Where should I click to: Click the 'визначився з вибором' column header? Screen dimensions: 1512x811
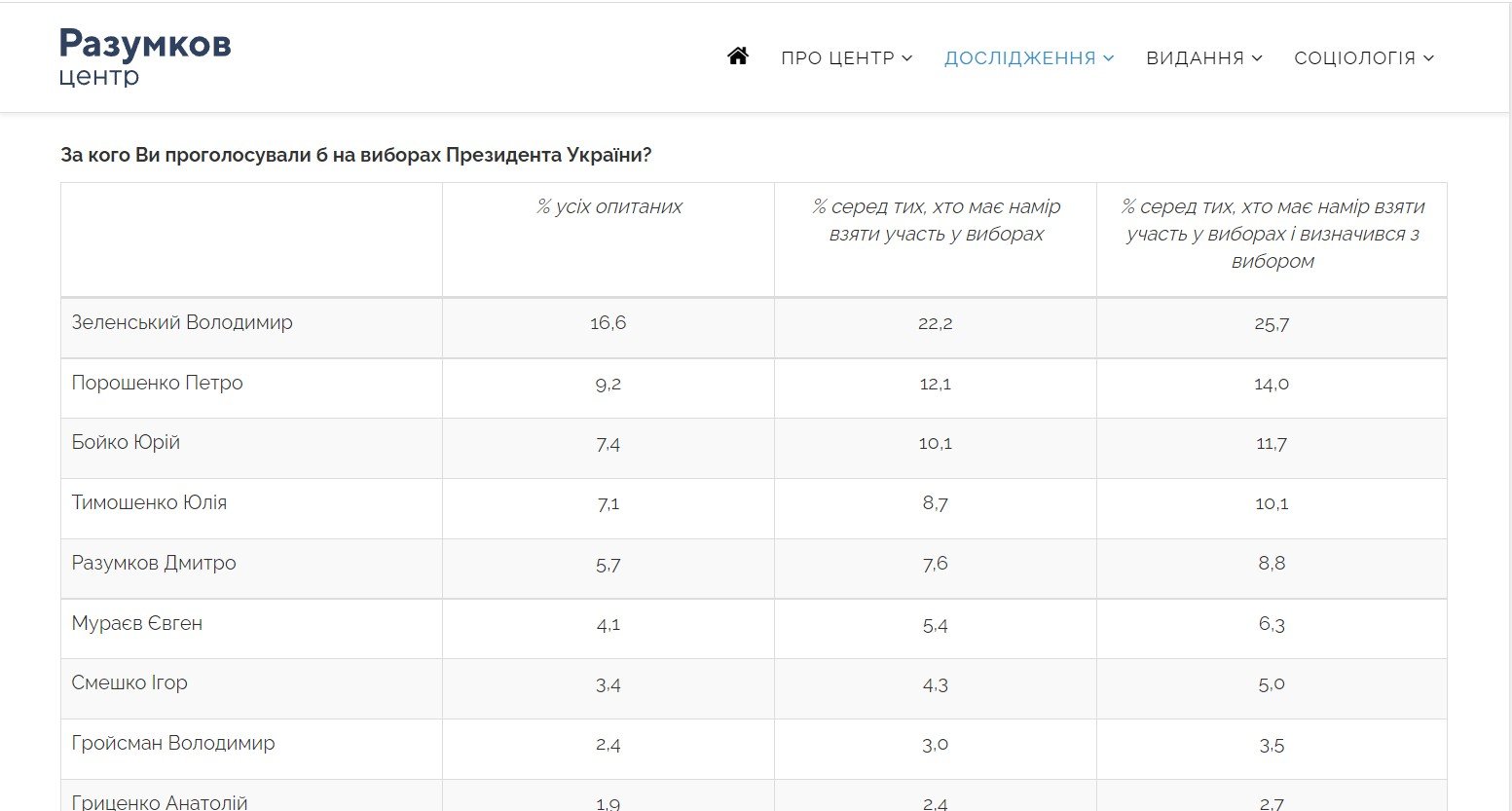[x=1272, y=234]
